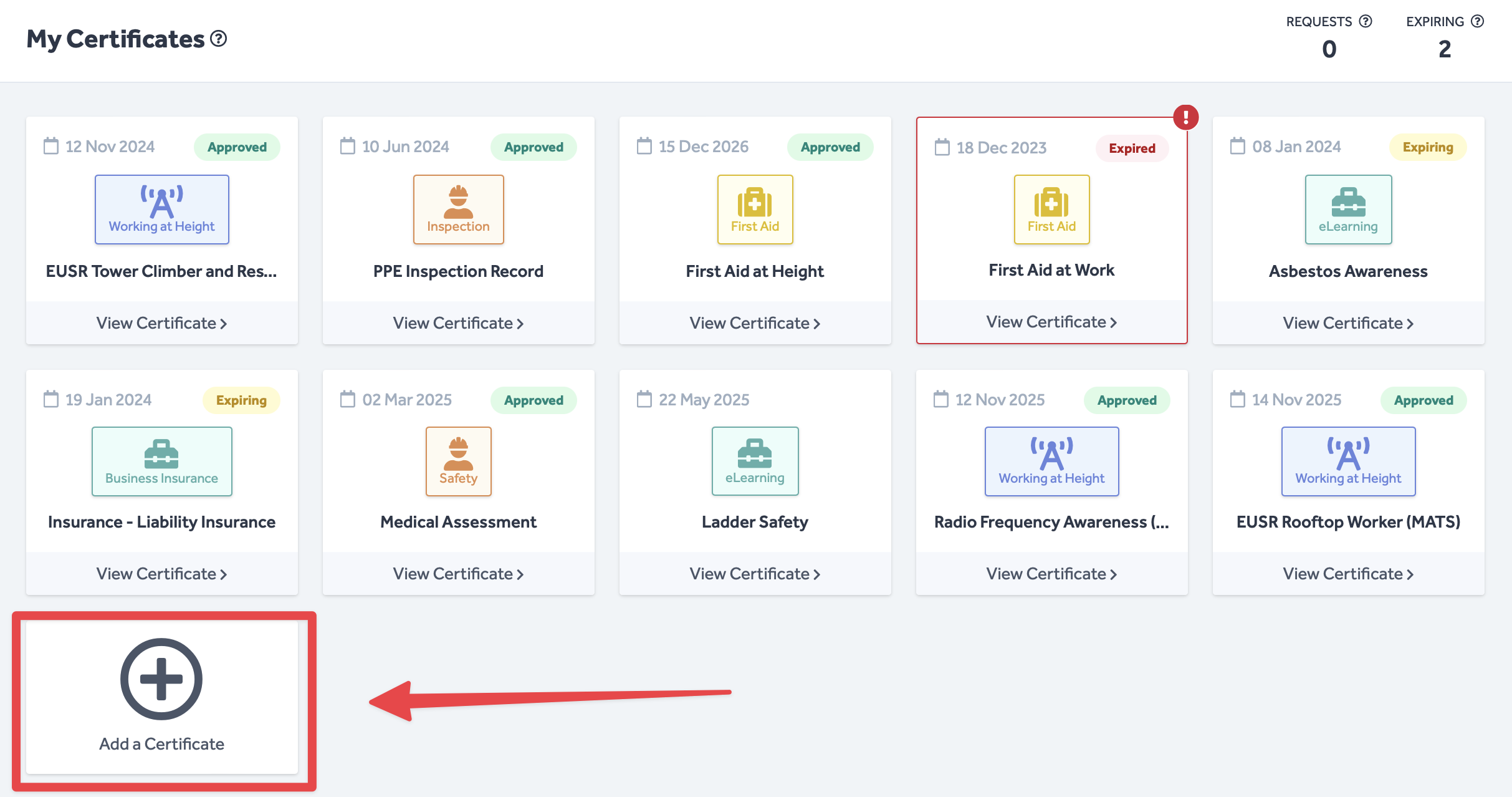
Task: Click the Business Insurance icon tile
Action: click(x=161, y=461)
